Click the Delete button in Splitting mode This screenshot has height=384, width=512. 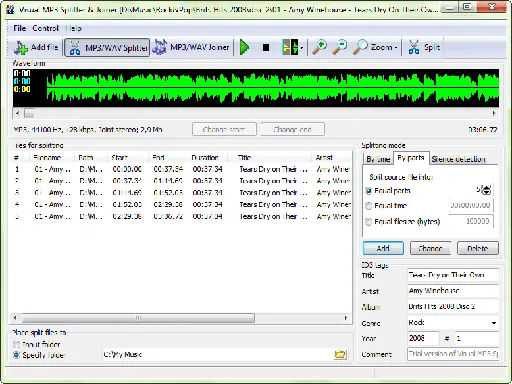pos(478,248)
